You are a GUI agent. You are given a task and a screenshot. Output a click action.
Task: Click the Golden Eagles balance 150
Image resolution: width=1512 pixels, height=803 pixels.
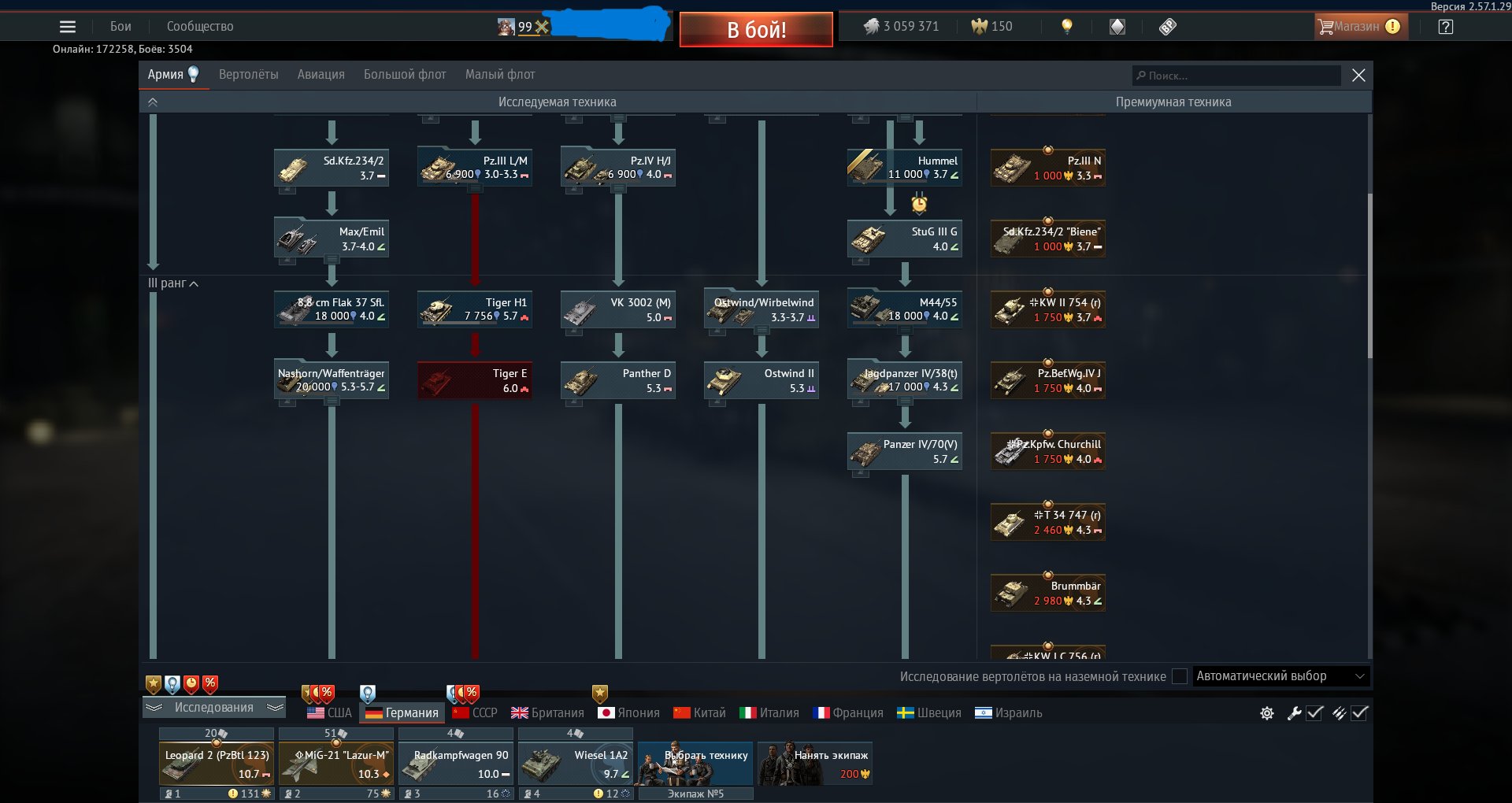point(992,26)
